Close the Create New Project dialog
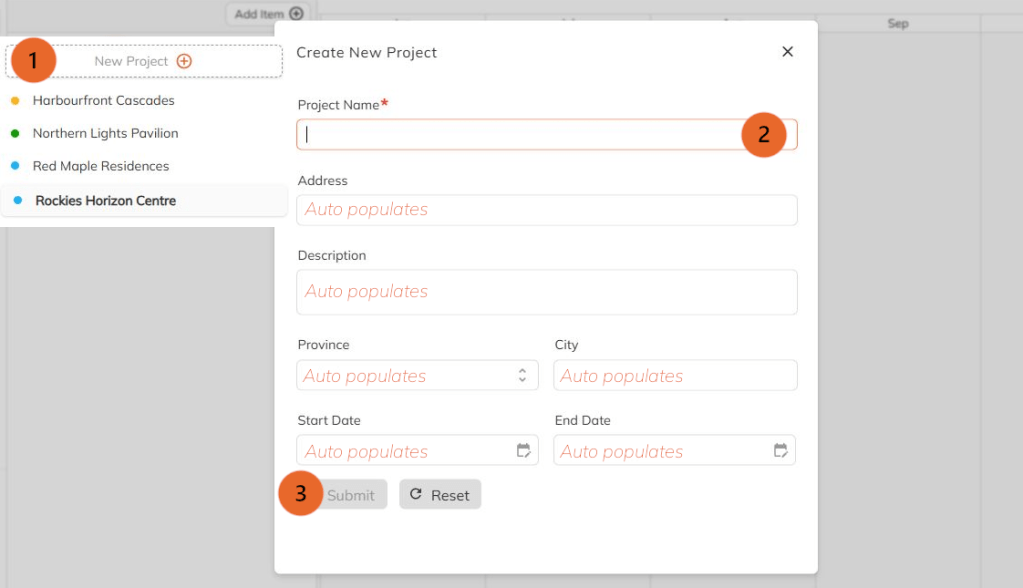This screenshot has height=588, width=1023. coord(787,52)
